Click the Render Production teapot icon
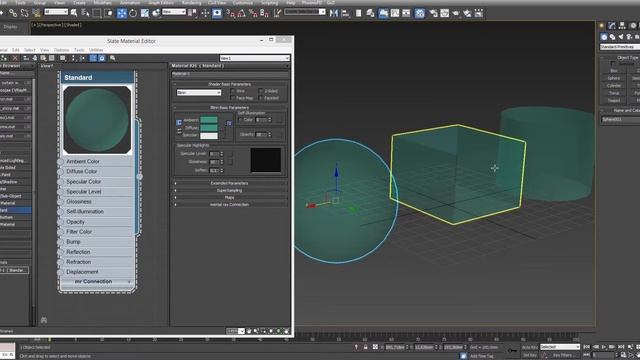 tap(456, 13)
